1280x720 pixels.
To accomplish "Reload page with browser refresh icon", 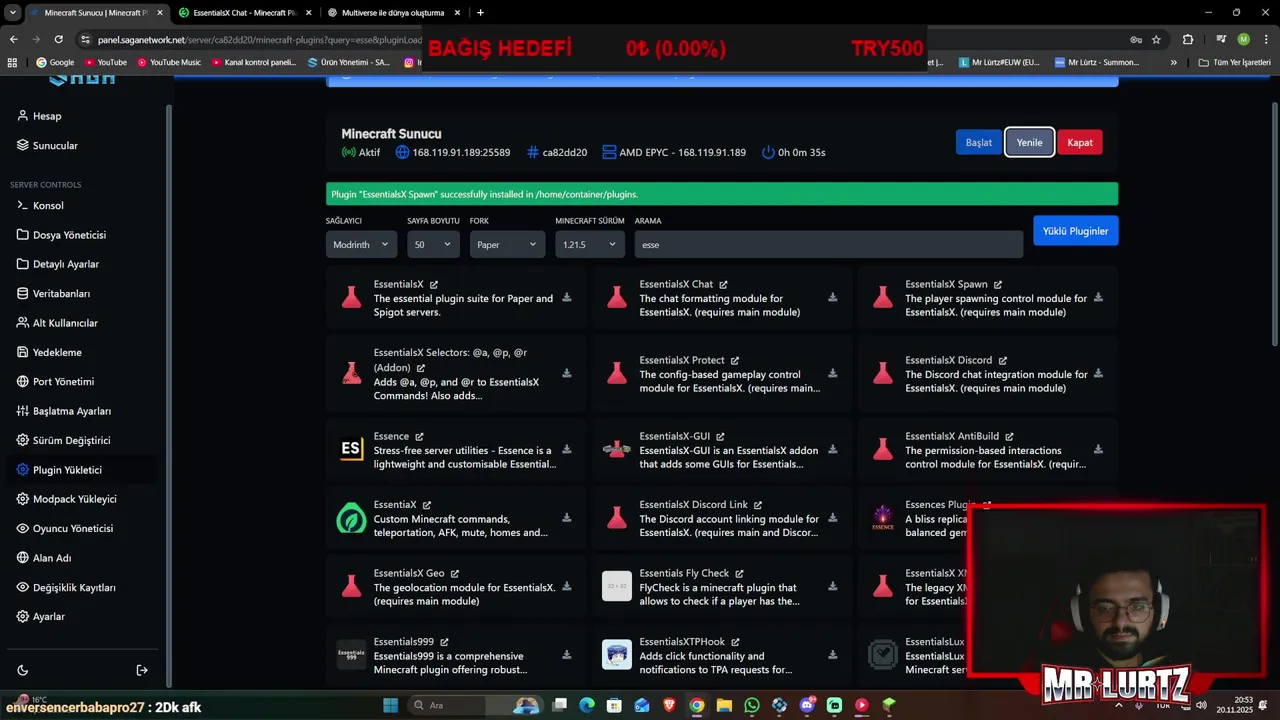I will 59,40.
